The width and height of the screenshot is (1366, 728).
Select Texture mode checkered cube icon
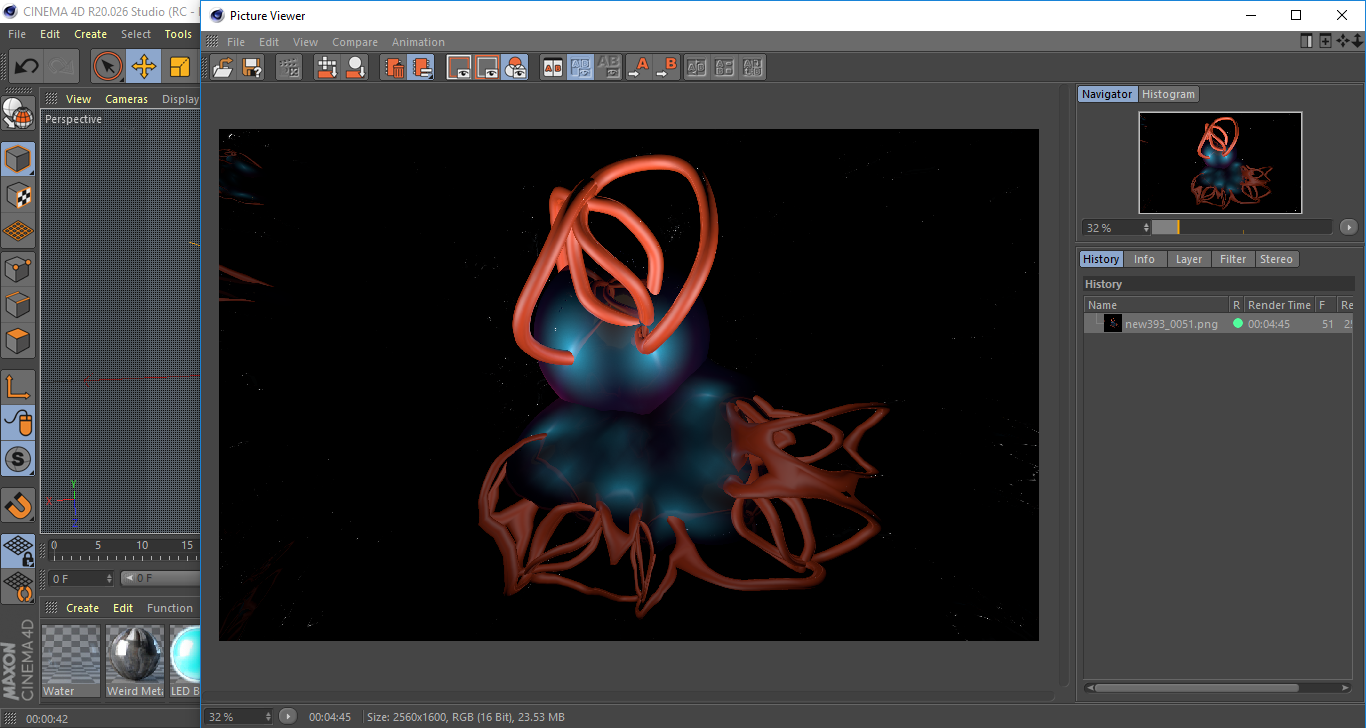[18, 195]
